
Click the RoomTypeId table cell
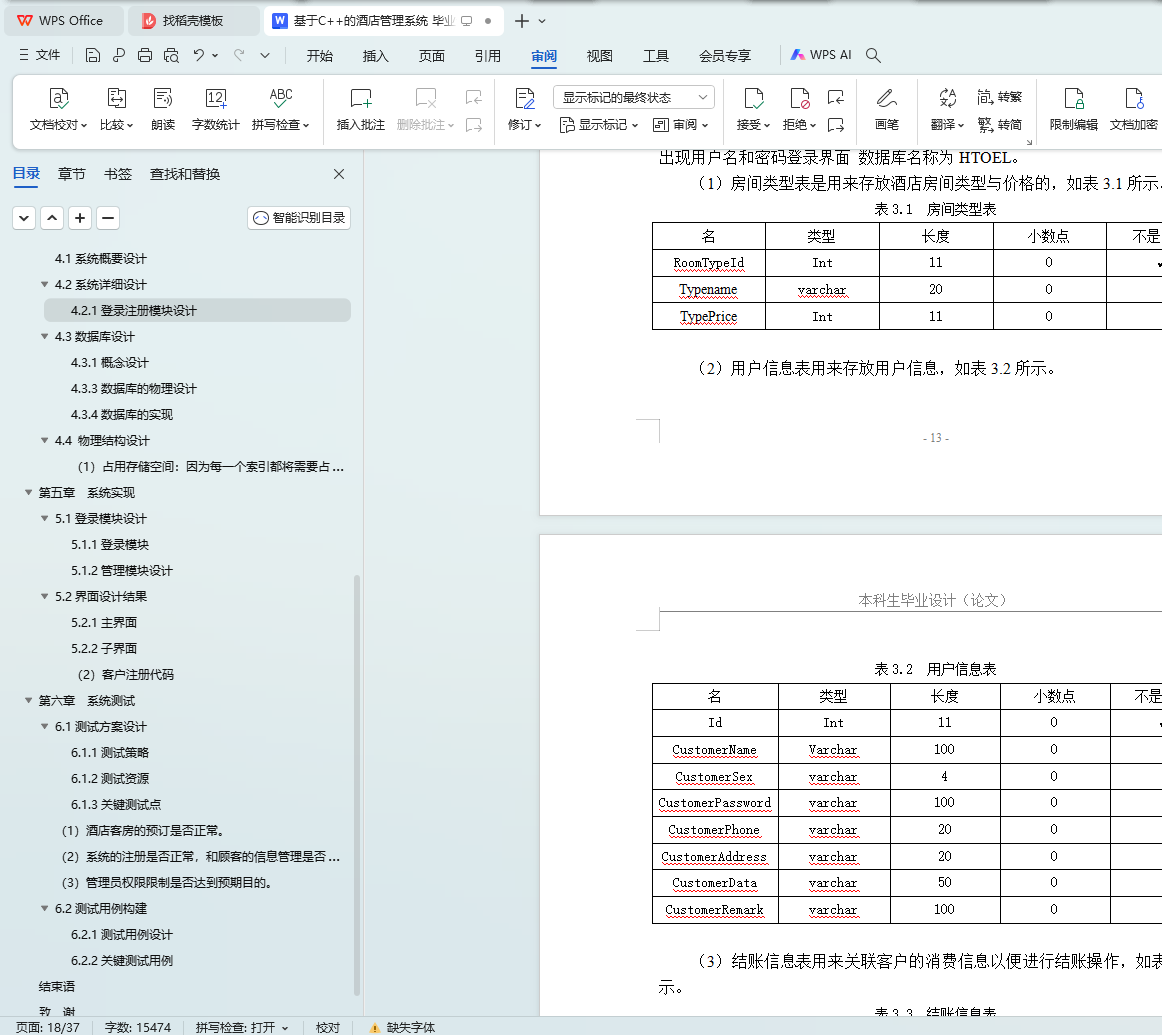pos(708,263)
